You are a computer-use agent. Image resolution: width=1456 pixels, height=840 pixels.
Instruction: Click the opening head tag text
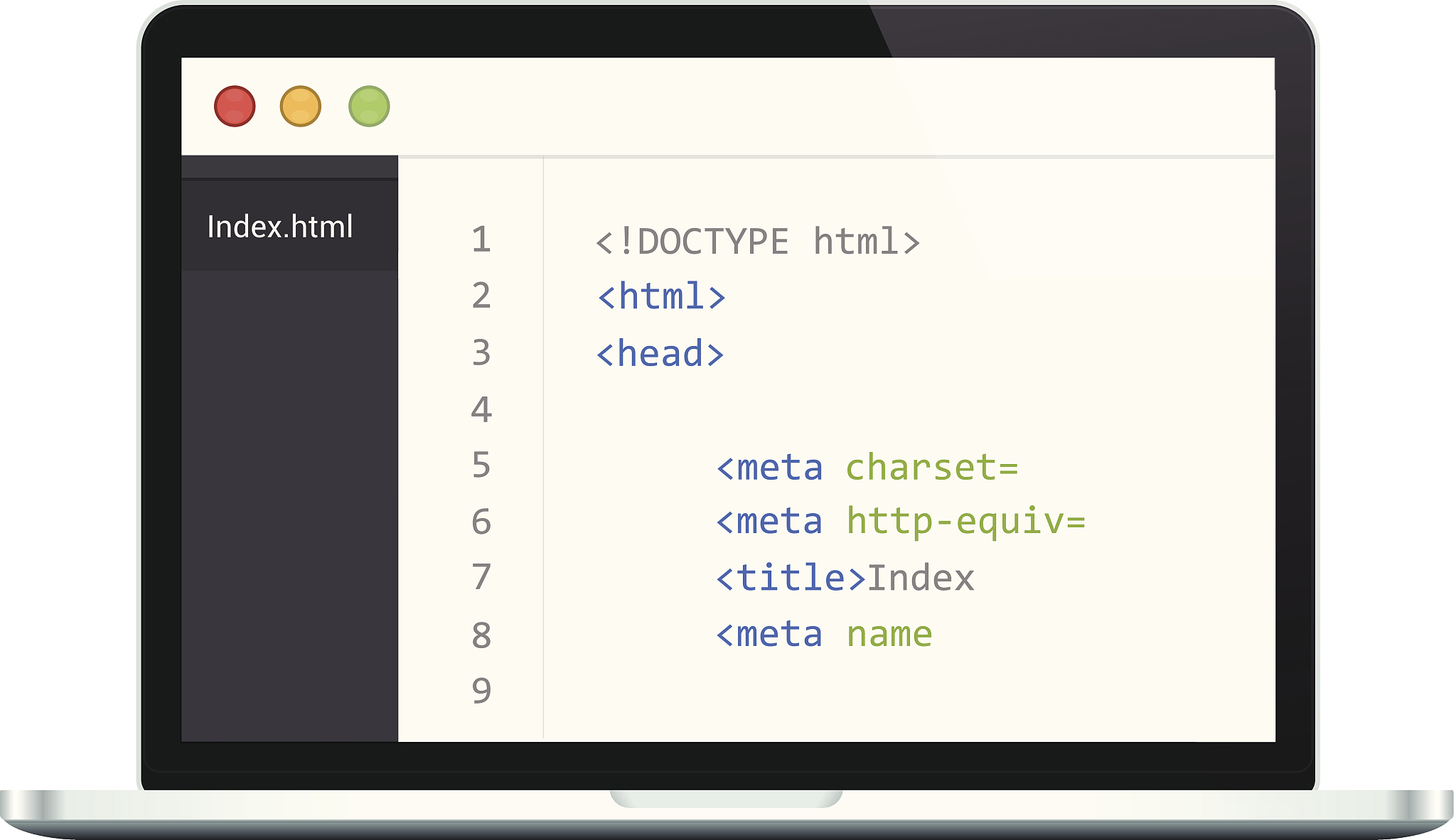coord(660,354)
